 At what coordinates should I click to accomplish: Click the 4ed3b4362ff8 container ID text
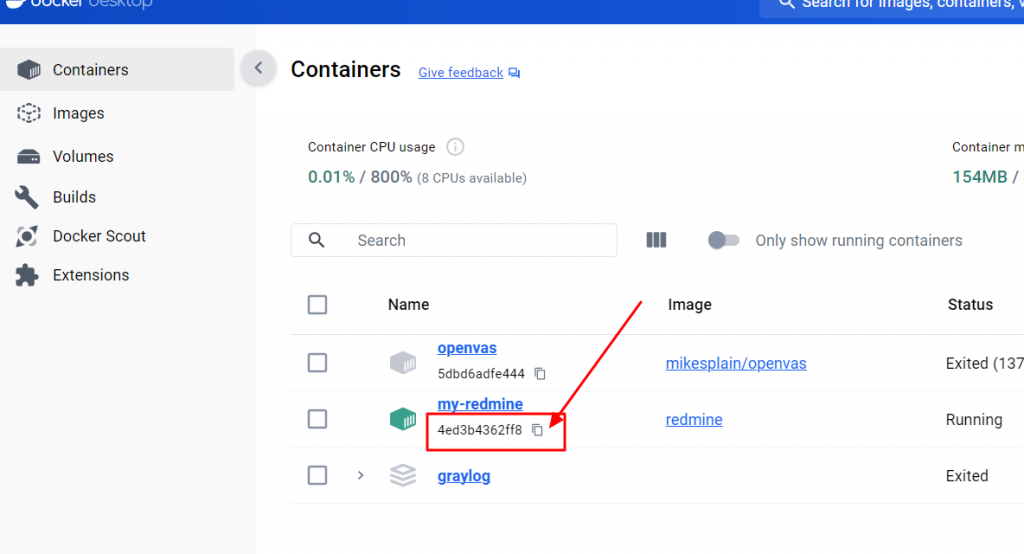click(480, 430)
